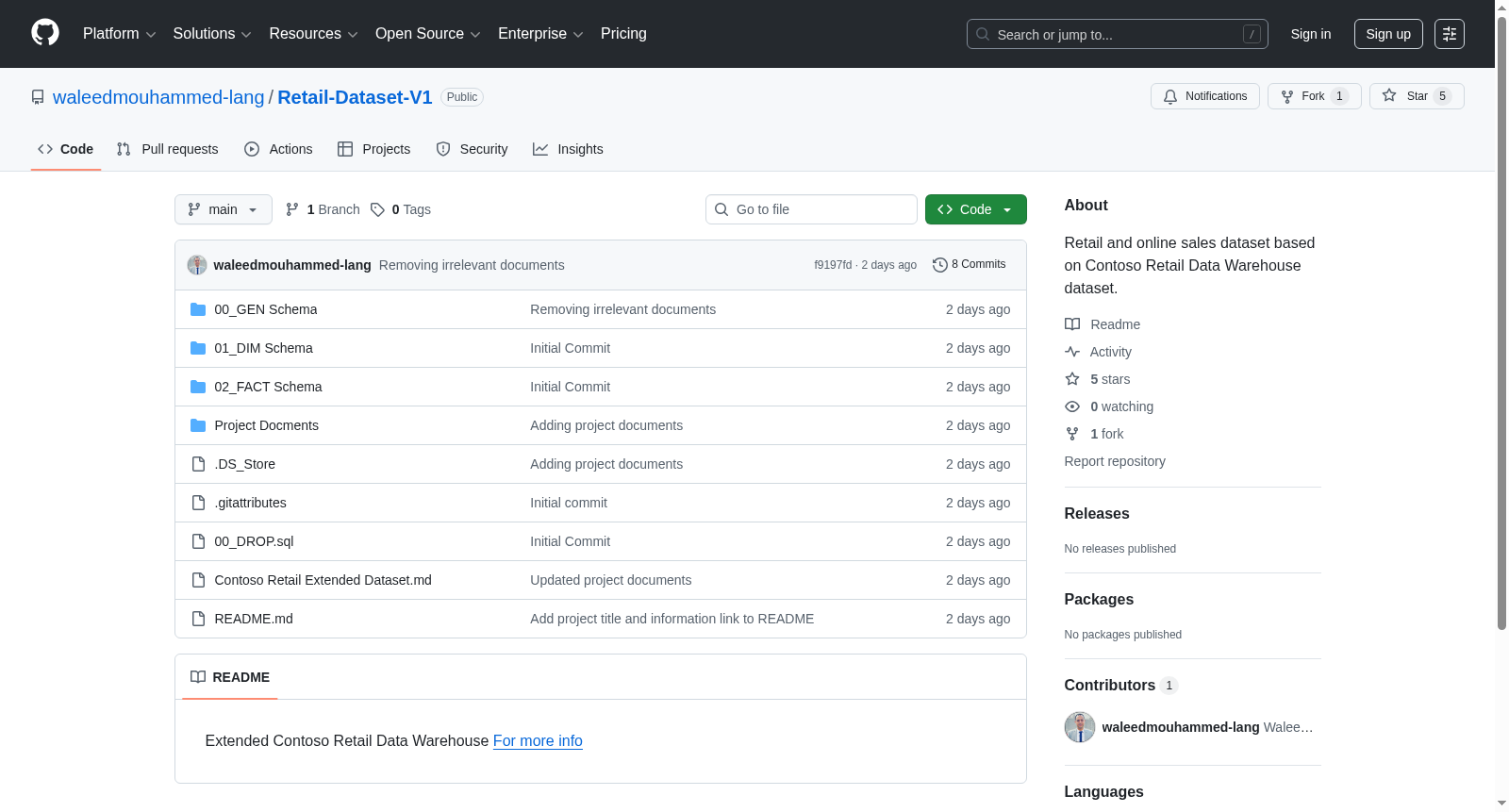
Task: Click the search magnifier icon in the header
Action: [x=983, y=34]
